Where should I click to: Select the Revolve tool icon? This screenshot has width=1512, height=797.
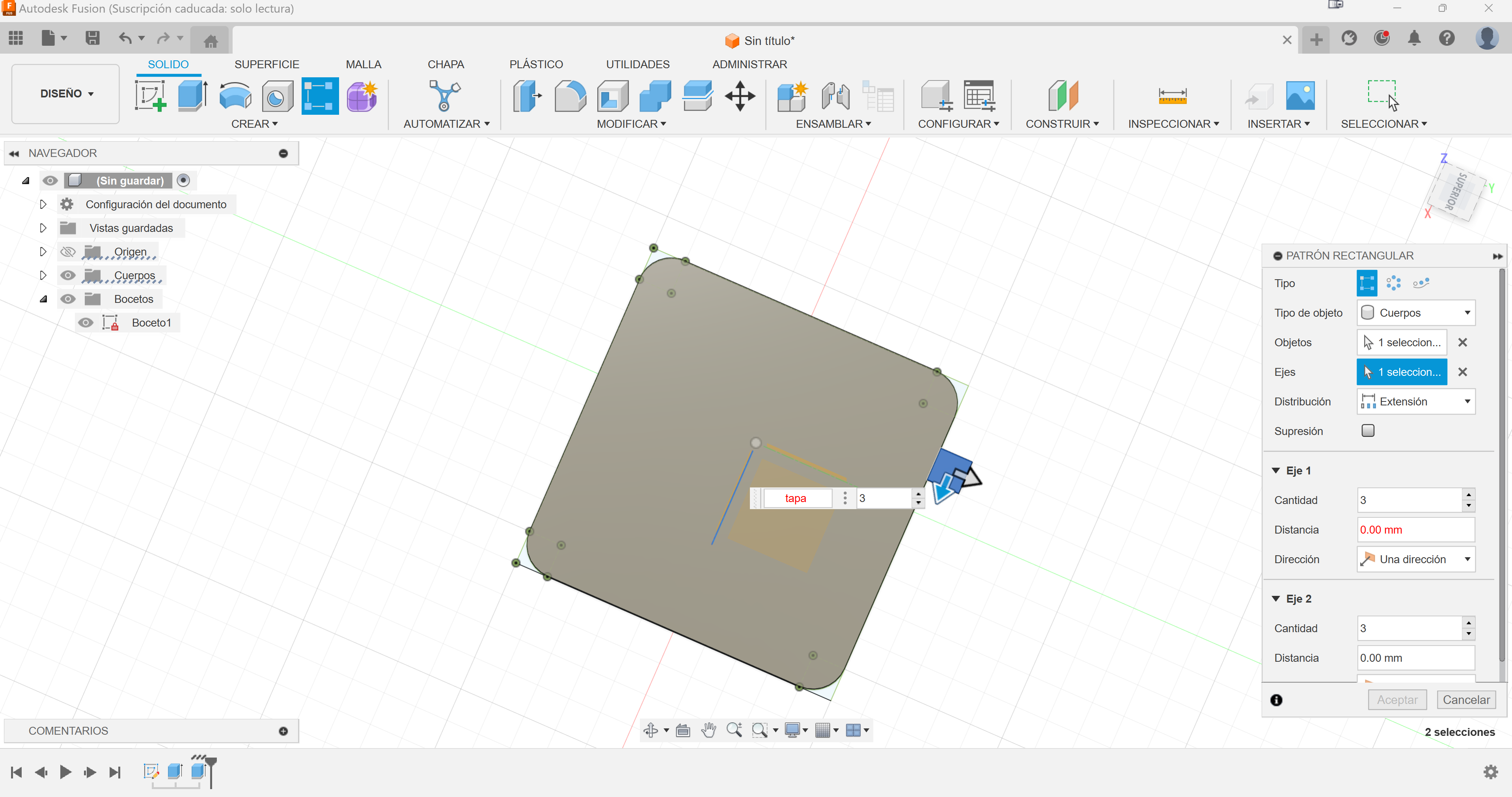[x=235, y=96]
